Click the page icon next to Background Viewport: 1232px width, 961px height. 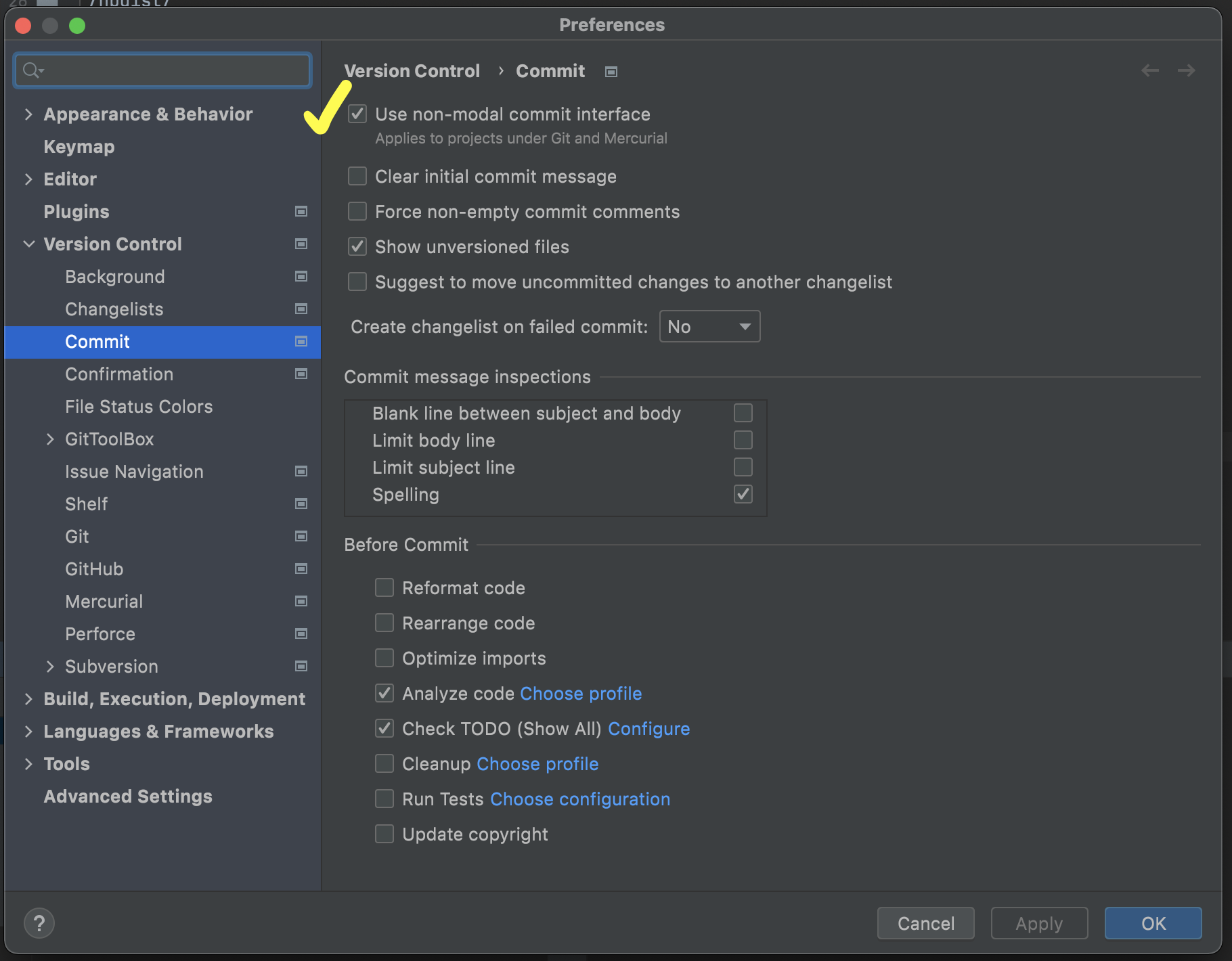click(301, 276)
